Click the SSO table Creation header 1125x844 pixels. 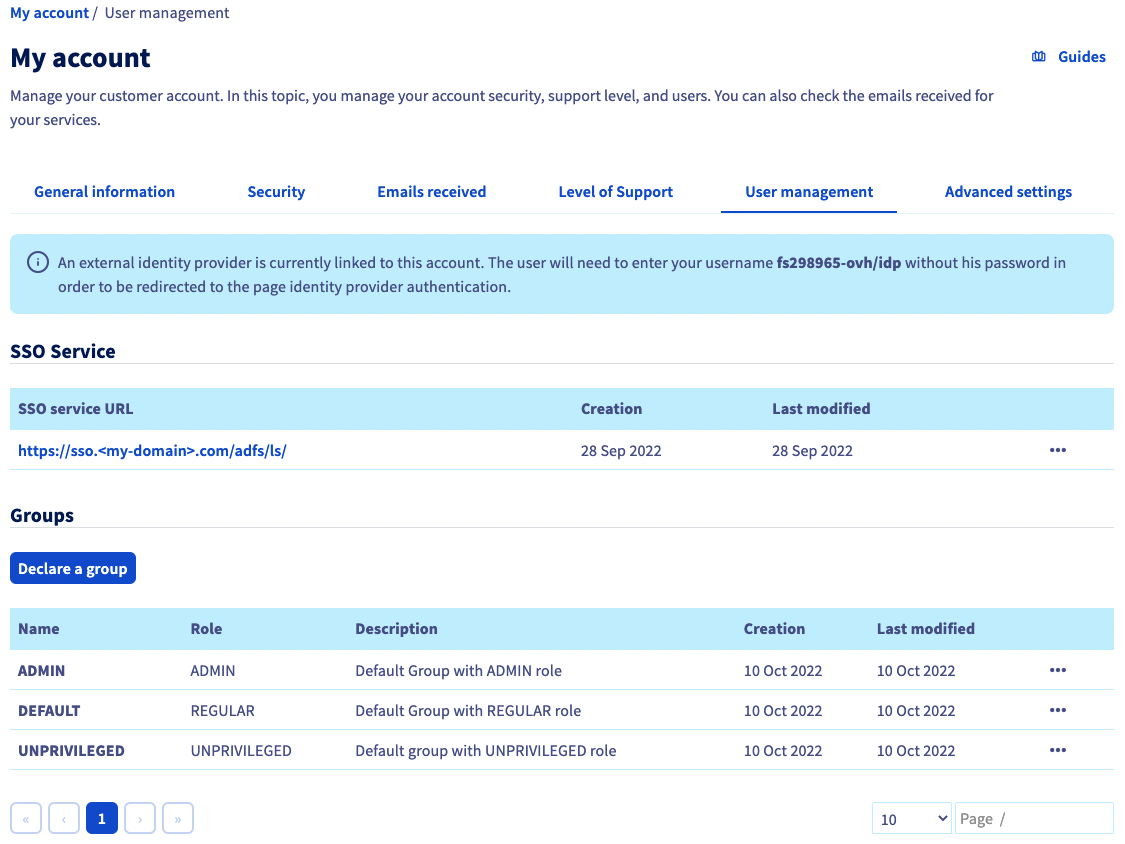click(611, 408)
